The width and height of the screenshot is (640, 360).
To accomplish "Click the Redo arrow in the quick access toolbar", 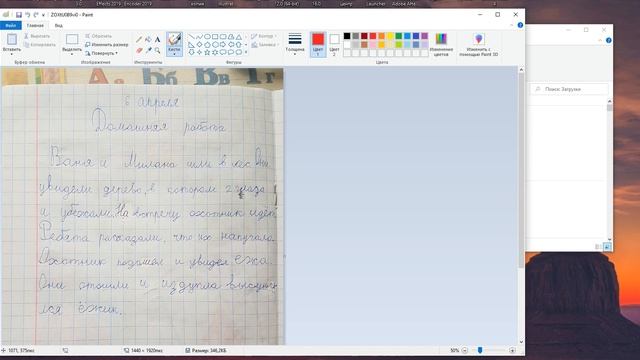I will click(36, 15).
